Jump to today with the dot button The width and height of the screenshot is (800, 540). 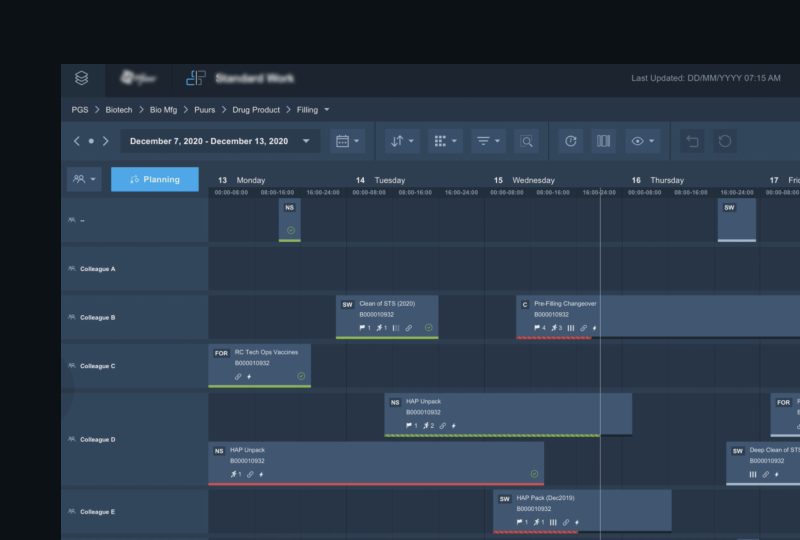click(x=91, y=141)
